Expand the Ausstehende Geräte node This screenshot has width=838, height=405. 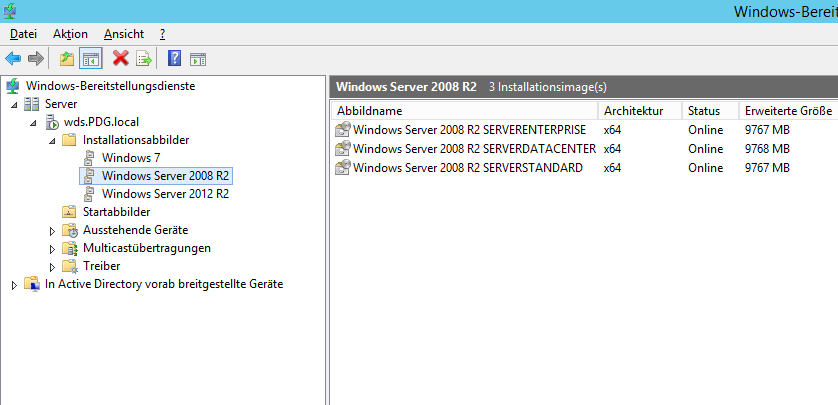pyautogui.click(x=53, y=230)
